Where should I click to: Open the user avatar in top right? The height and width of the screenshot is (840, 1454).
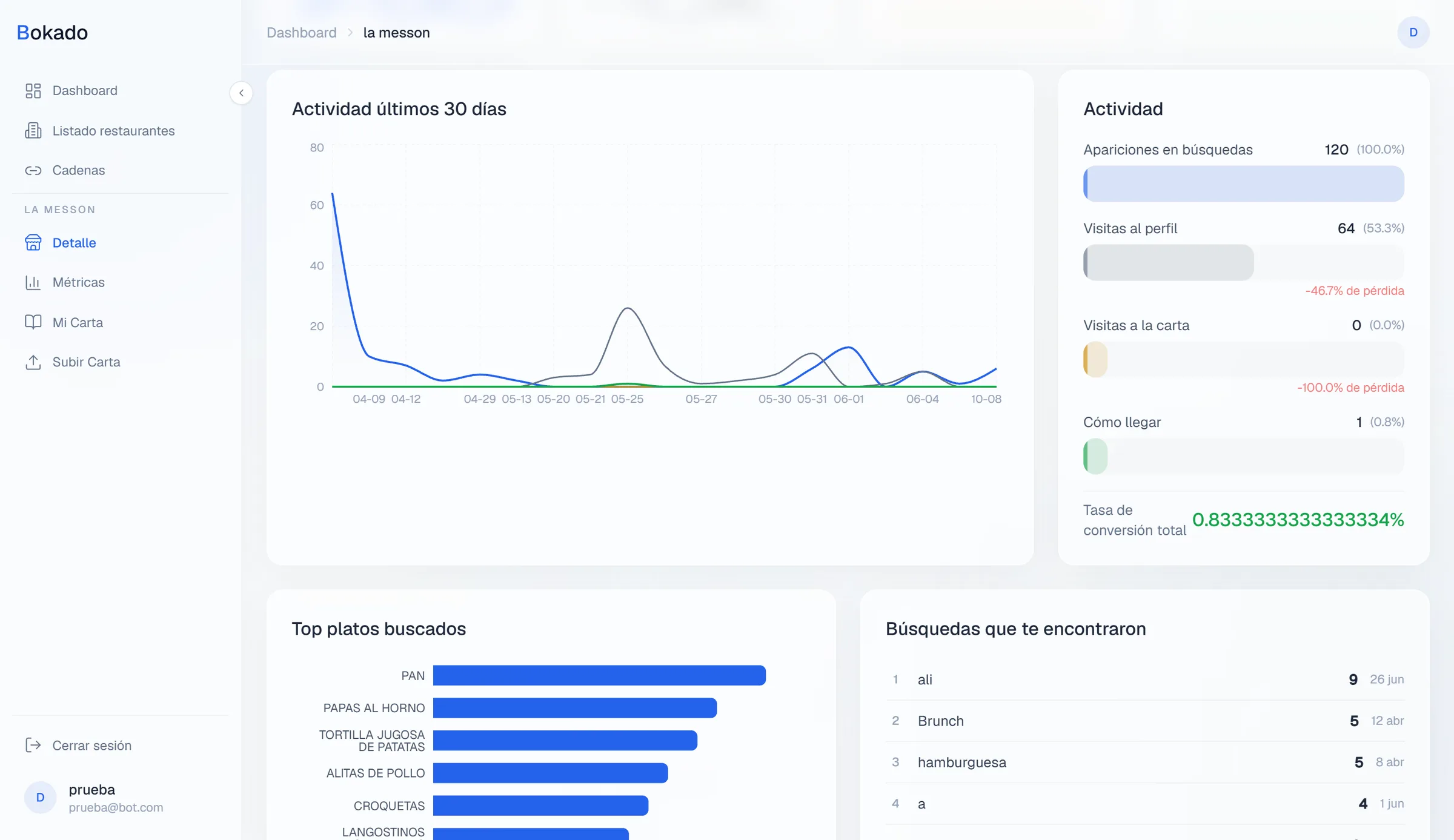pyautogui.click(x=1413, y=33)
